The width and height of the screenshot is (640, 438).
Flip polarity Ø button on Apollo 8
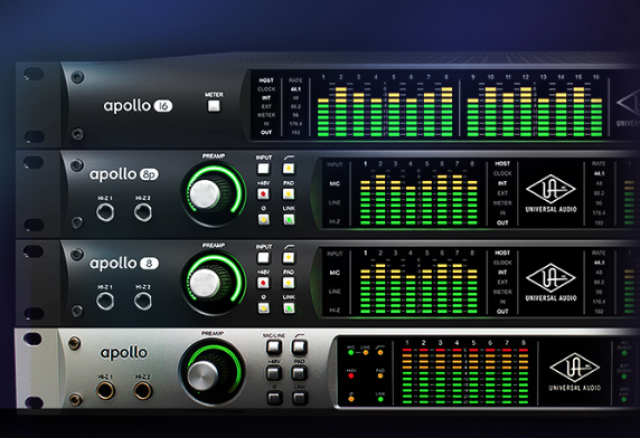point(263,308)
